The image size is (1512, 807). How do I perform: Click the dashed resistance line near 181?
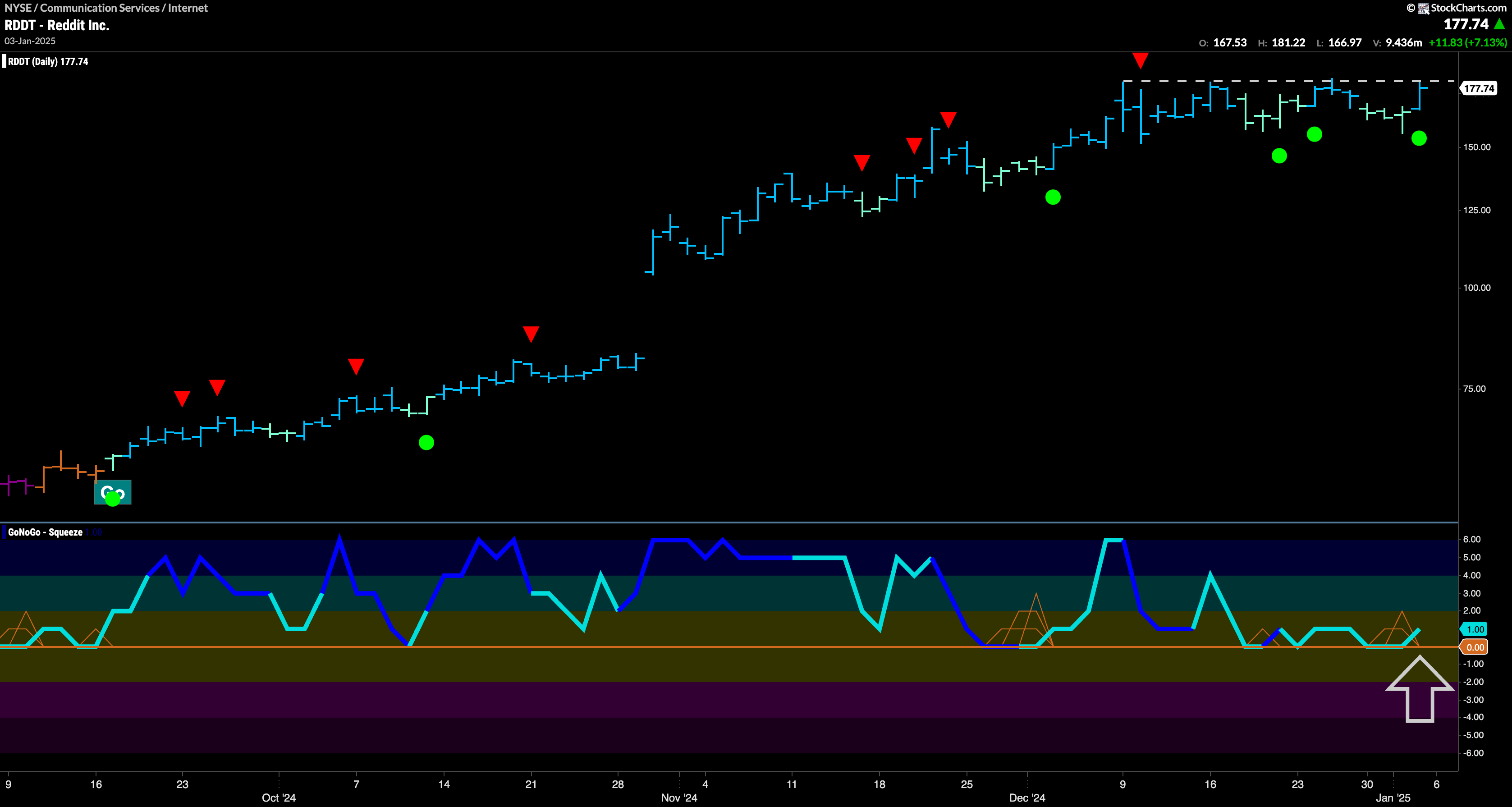(1288, 81)
